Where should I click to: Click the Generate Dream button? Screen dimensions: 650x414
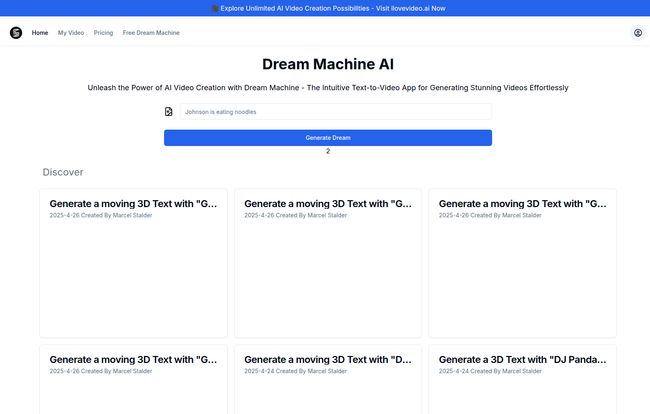click(328, 138)
